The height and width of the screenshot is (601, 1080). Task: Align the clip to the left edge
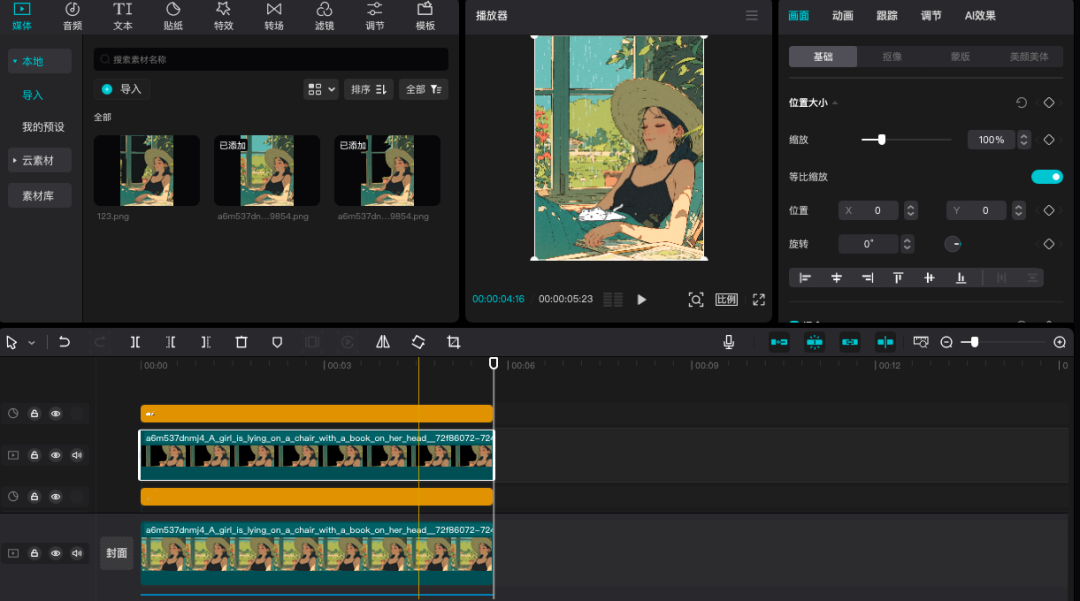(x=804, y=278)
